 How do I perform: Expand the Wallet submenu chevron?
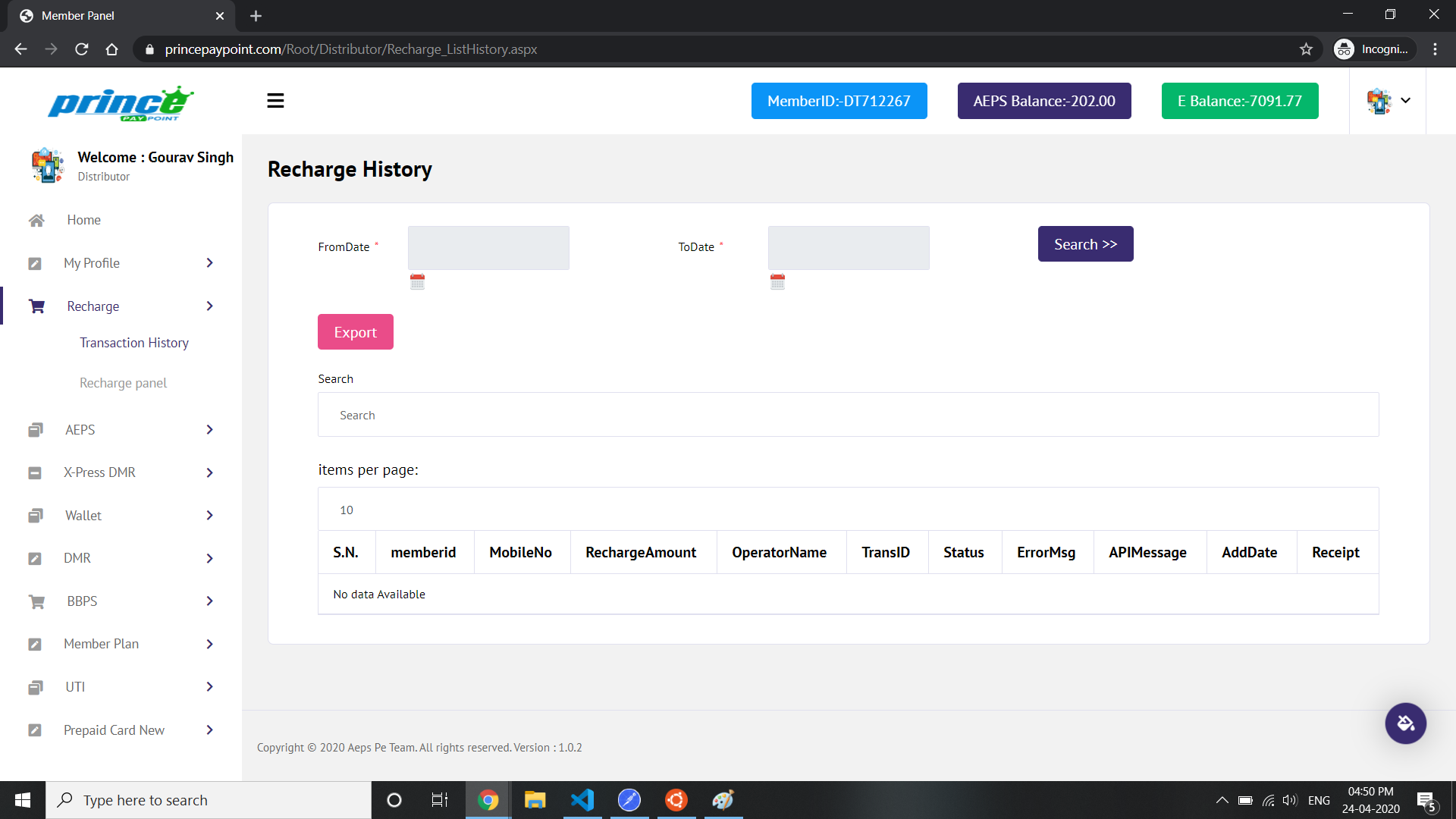coord(210,516)
